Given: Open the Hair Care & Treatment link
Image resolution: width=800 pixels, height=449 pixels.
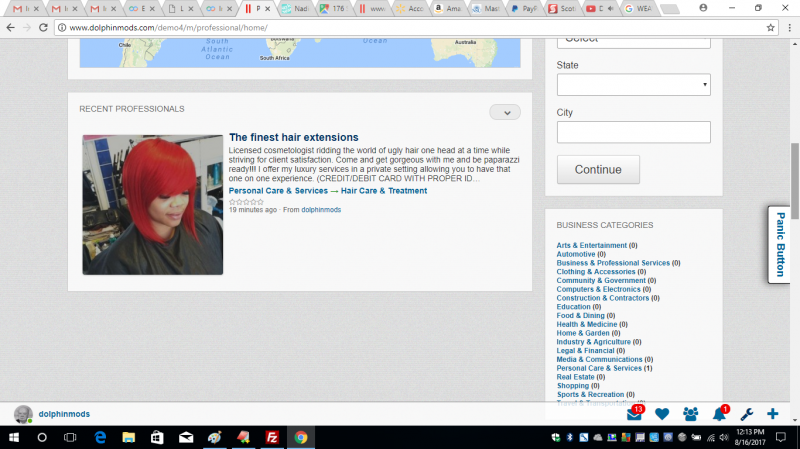Looking at the screenshot, I should 384,191.
